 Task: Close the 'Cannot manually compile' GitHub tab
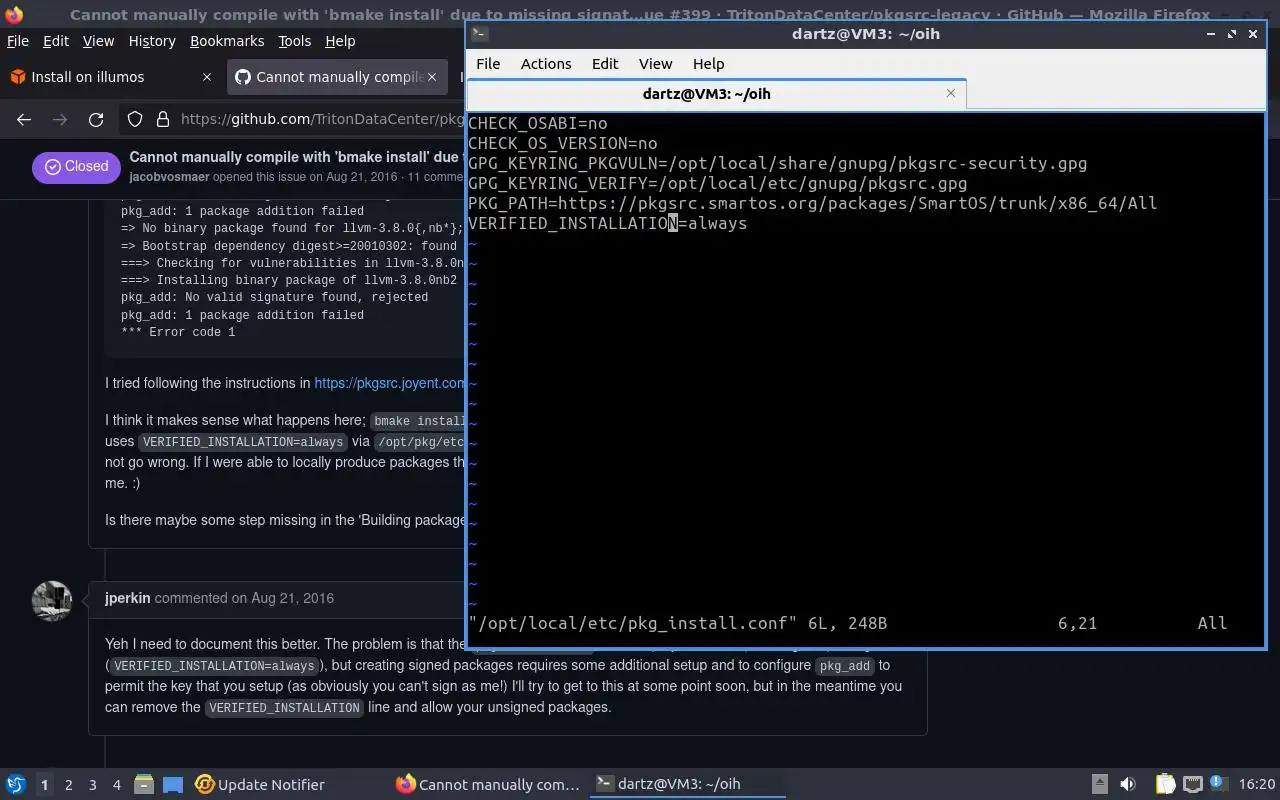tap(432, 77)
